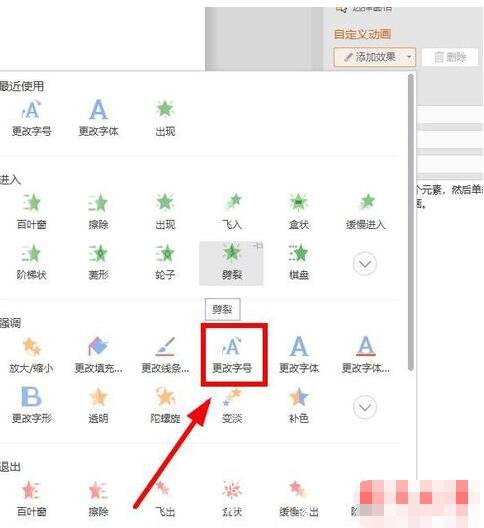Select the 更改线条 color emphasis effect

click(x=165, y=355)
